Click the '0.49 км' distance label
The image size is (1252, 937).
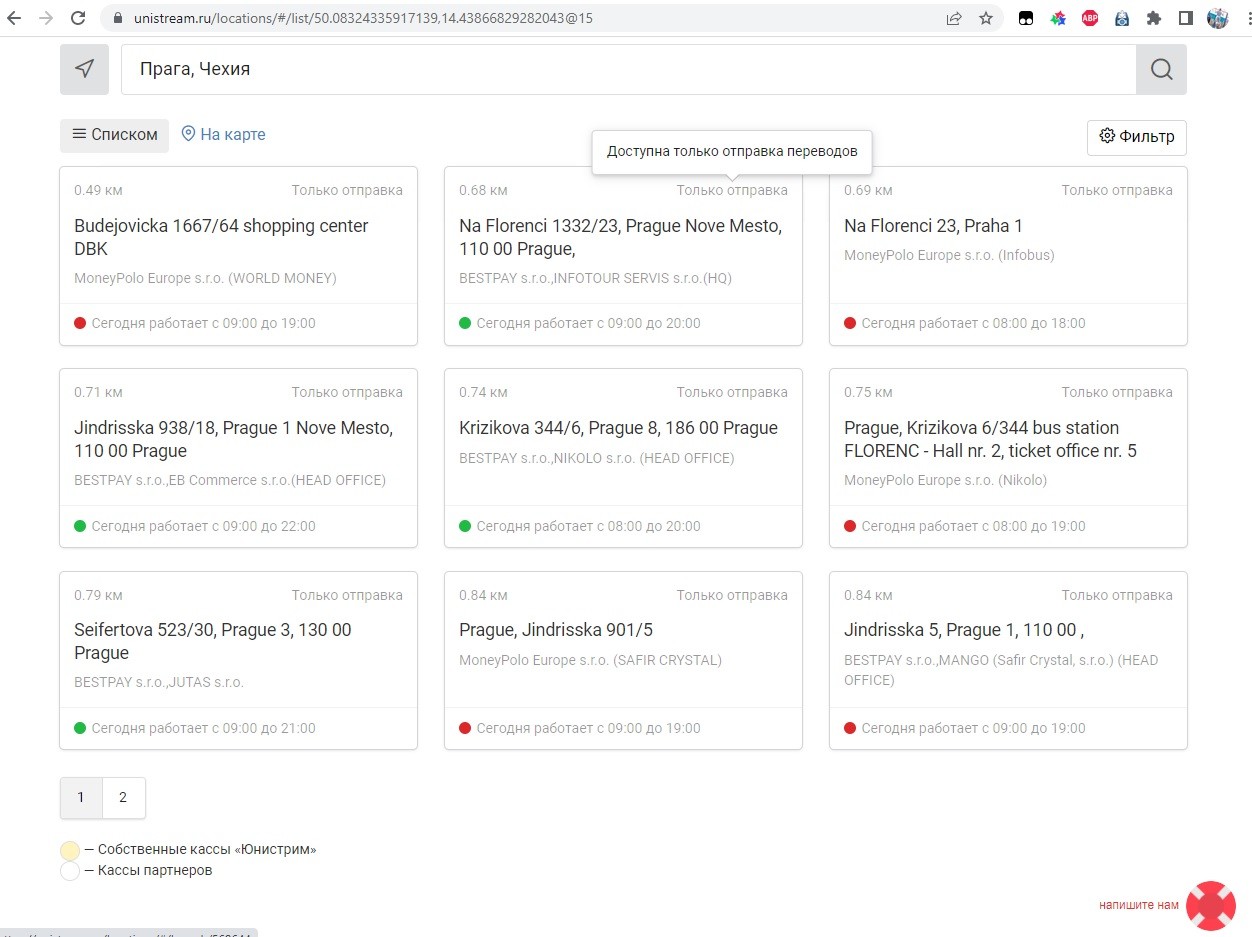point(98,190)
